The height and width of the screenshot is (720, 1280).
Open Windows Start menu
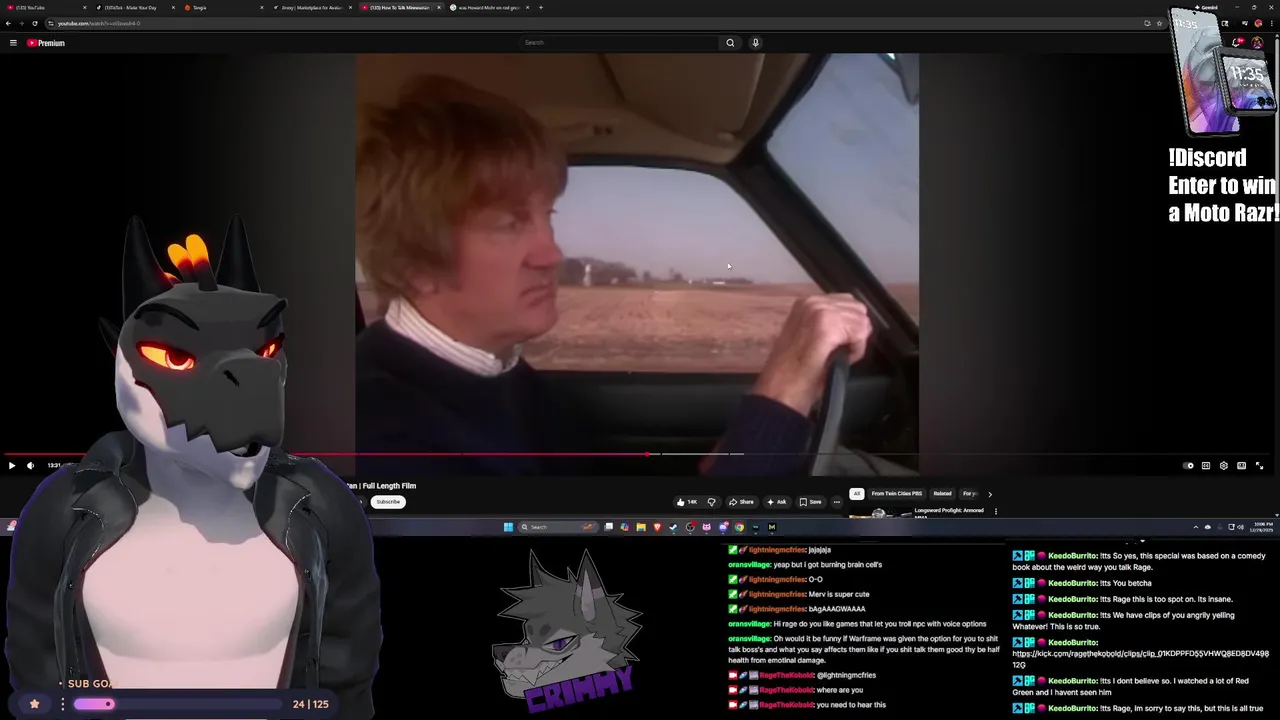click(x=508, y=527)
